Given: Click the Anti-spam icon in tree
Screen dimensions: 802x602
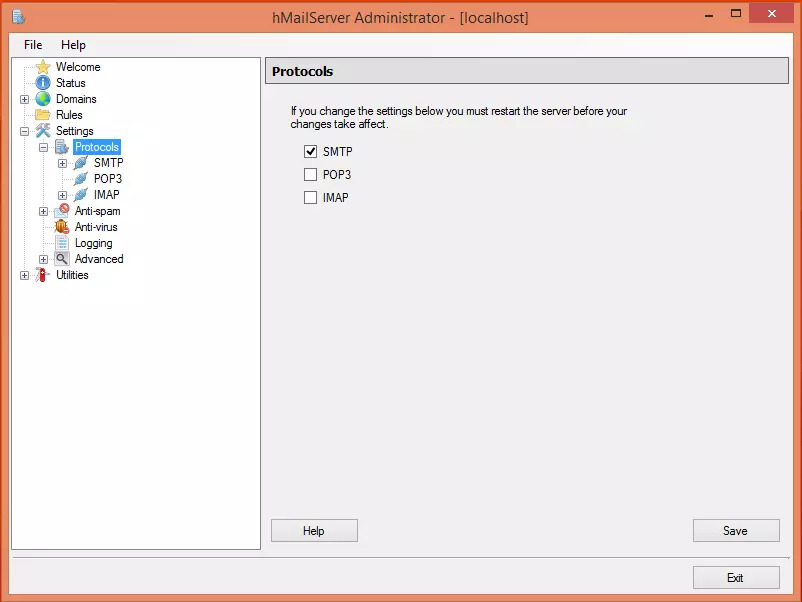Looking at the screenshot, I should 63,211.
